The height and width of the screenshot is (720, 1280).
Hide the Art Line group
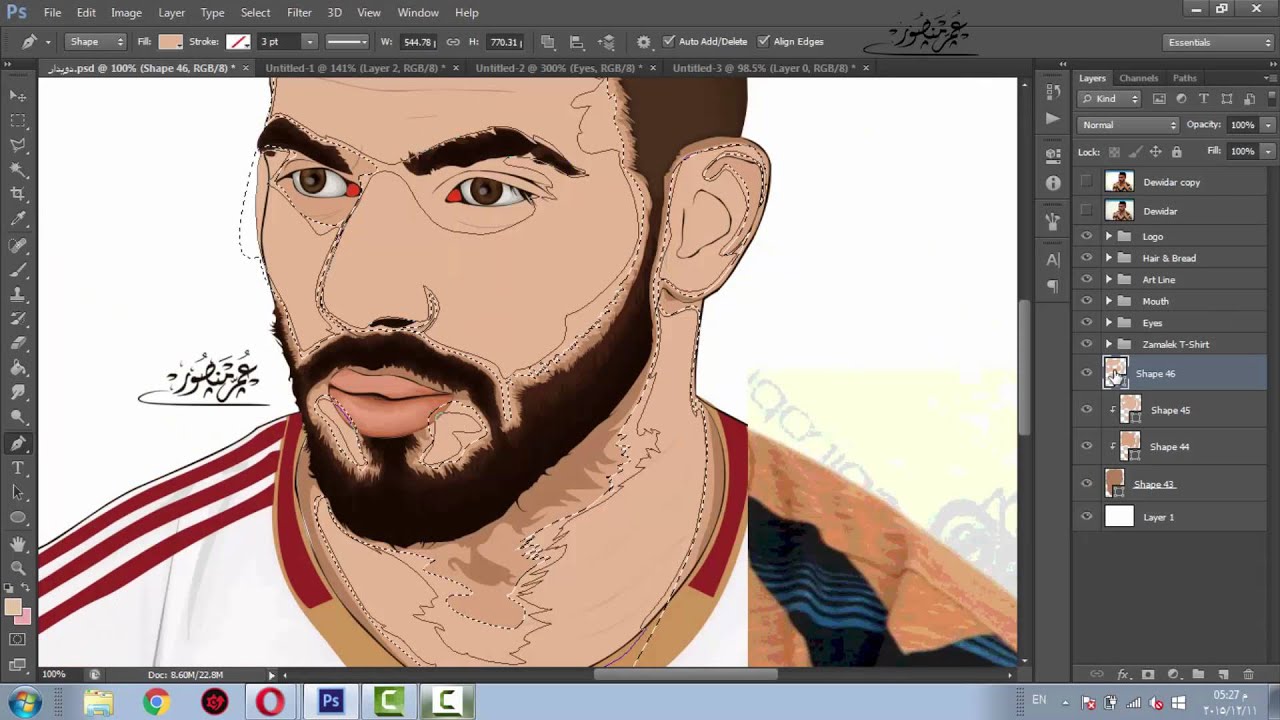[1086, 280]
